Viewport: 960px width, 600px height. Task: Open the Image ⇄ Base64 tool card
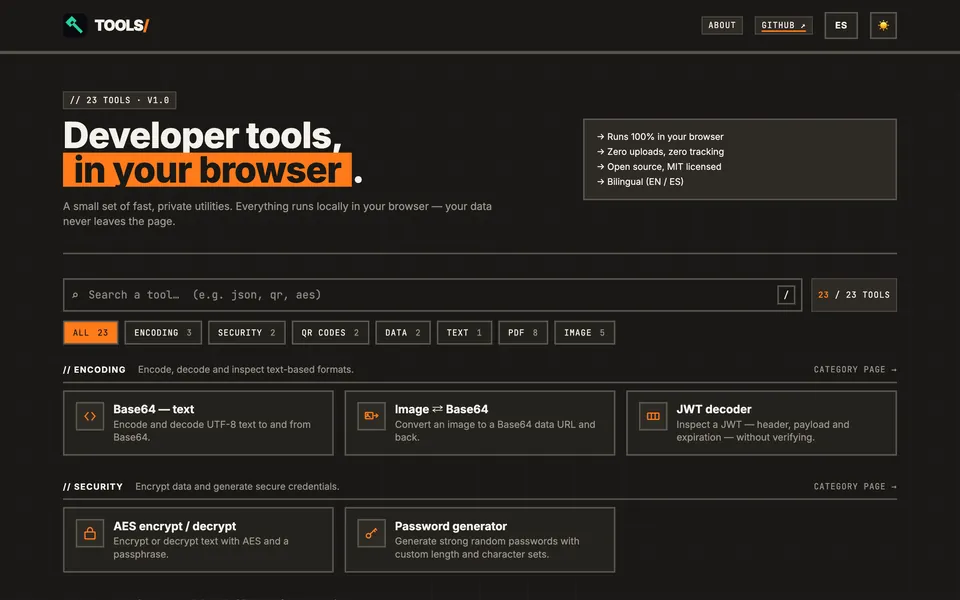coord(480,422)
